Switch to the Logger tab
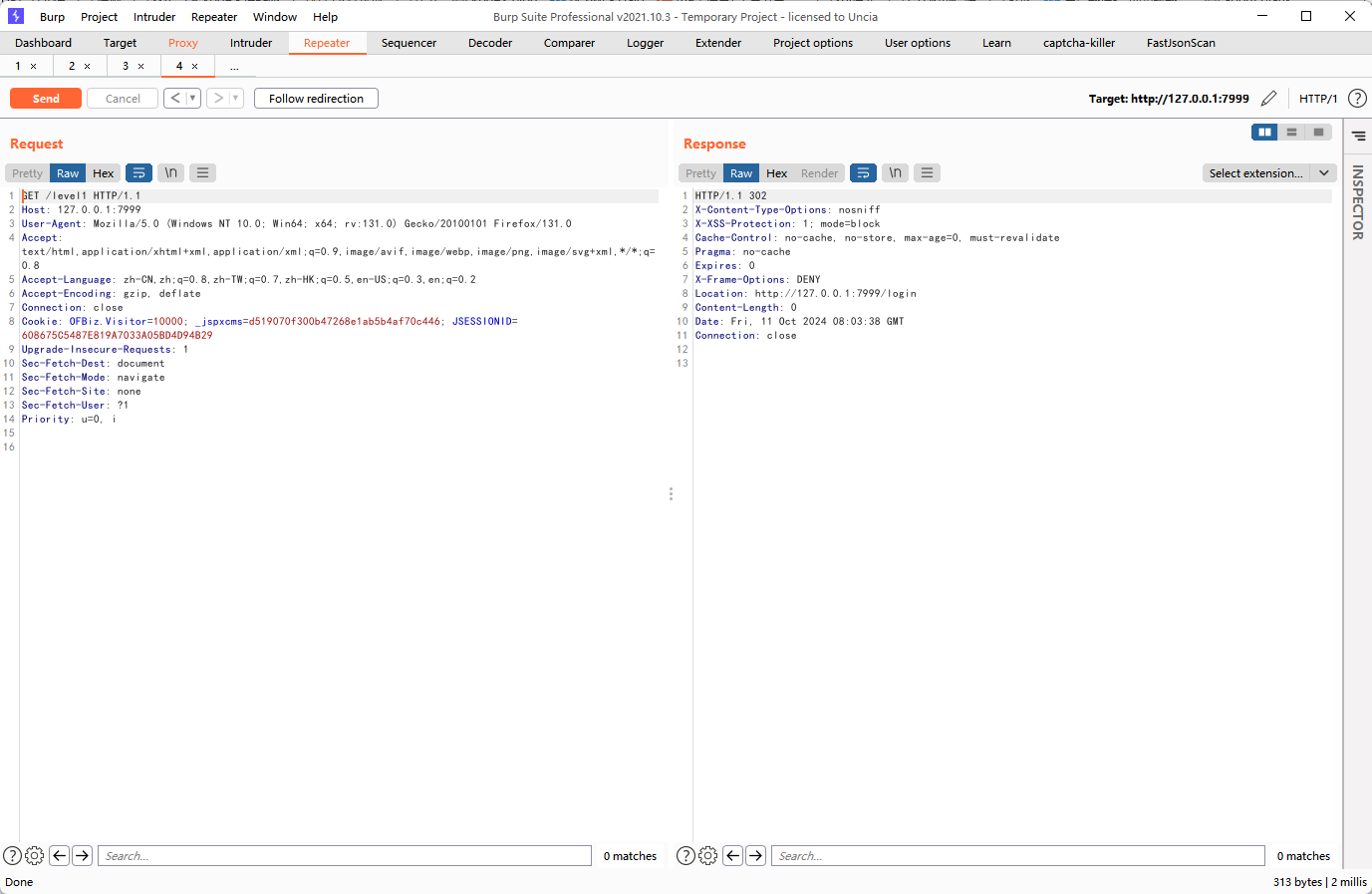The height and width of the screenshot is (894, 1372). click(x=646, y=43)
